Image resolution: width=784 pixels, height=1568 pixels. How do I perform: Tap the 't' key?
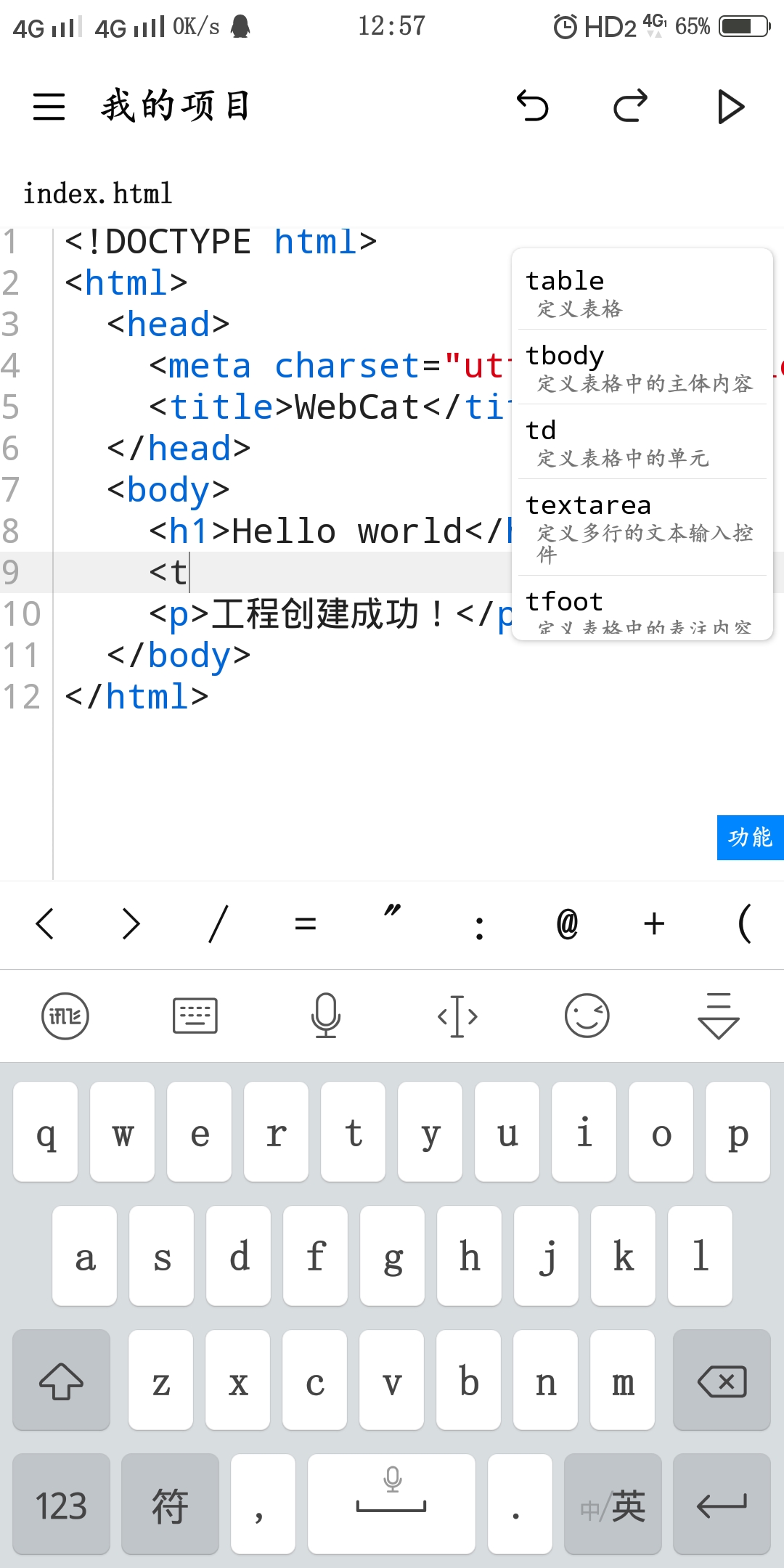click(353, 1132)
